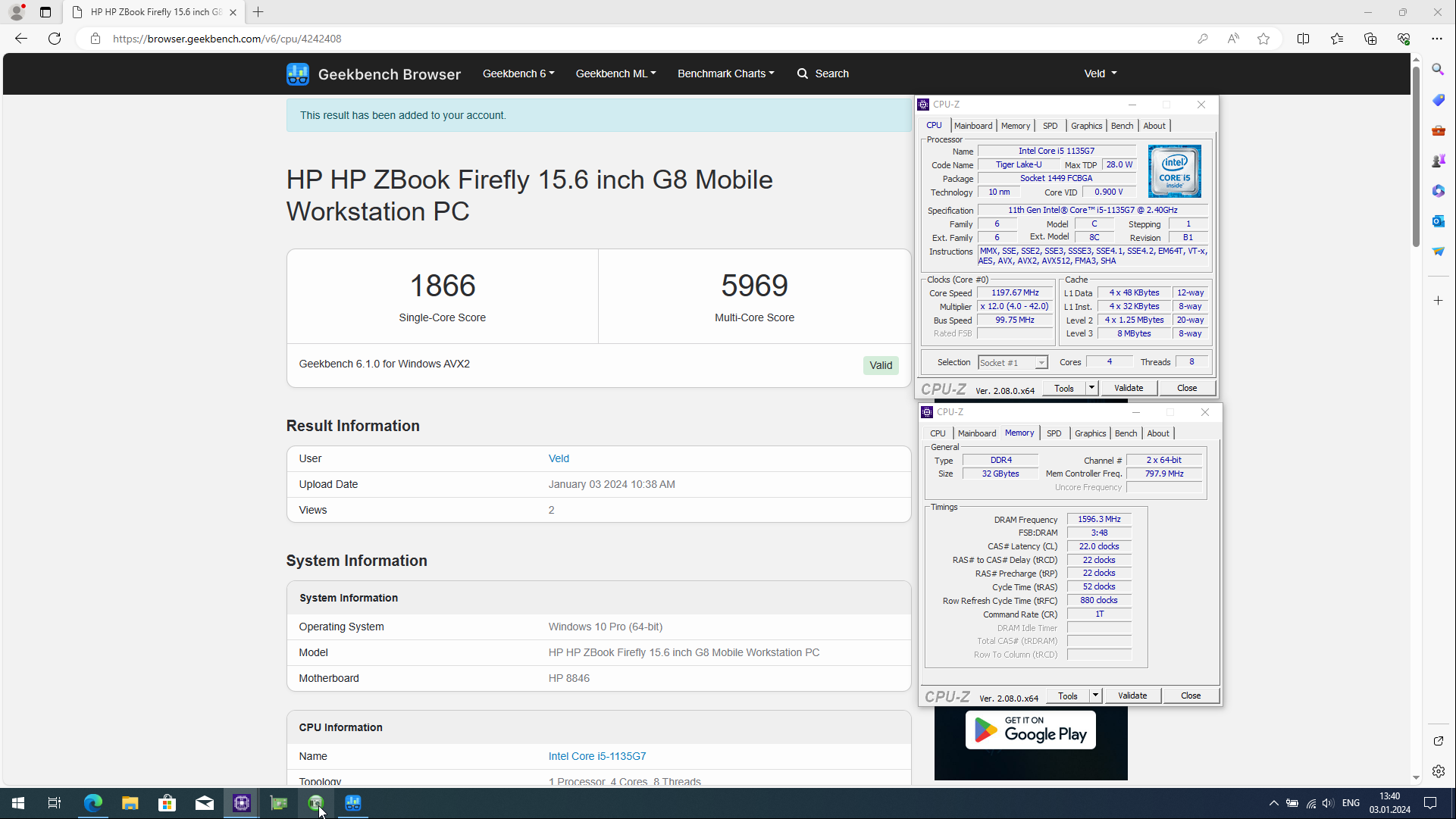Open tab actions menu icon
The image size is (1456, 819).
pyautogui.click(x=45, y=12)
